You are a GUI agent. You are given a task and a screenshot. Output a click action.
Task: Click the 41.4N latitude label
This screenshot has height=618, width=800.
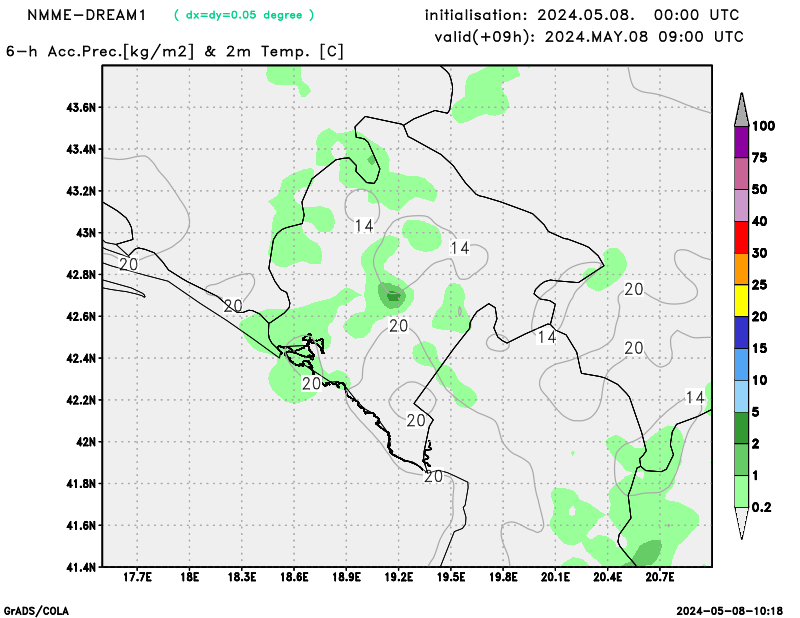click(81, 567)
